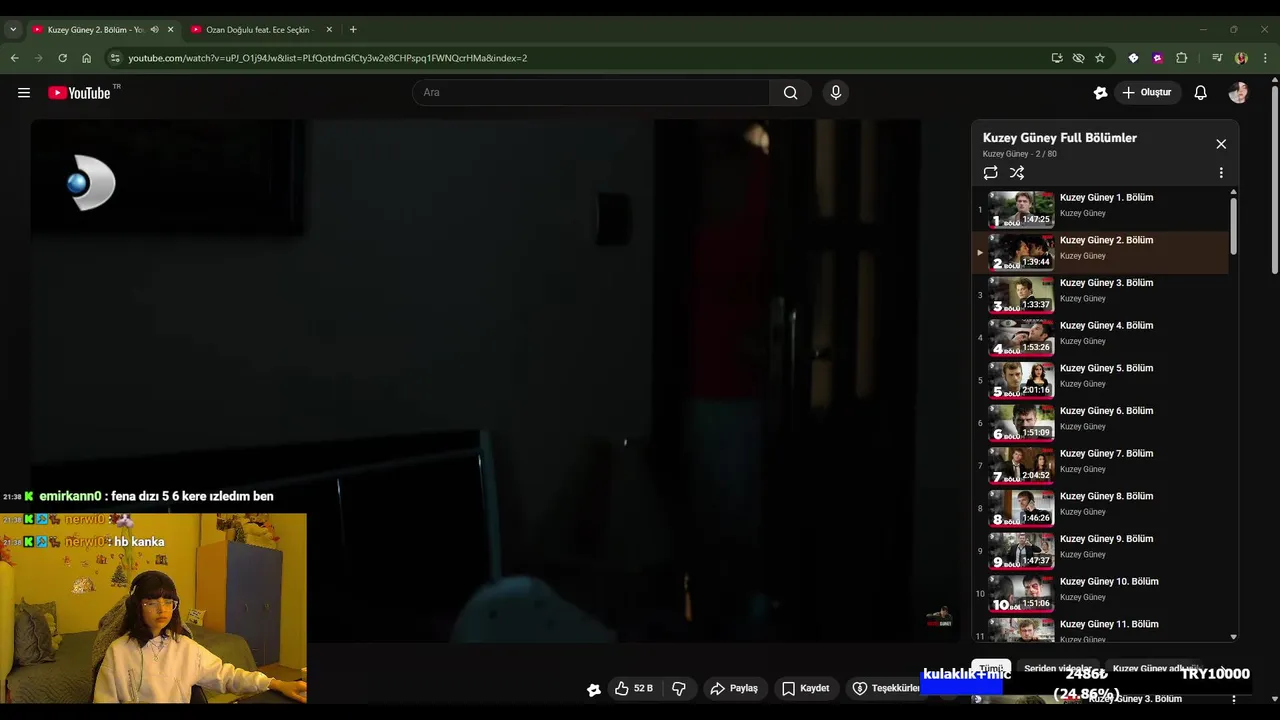Close the Ozan Doğulu browser tab

(328, 30)
